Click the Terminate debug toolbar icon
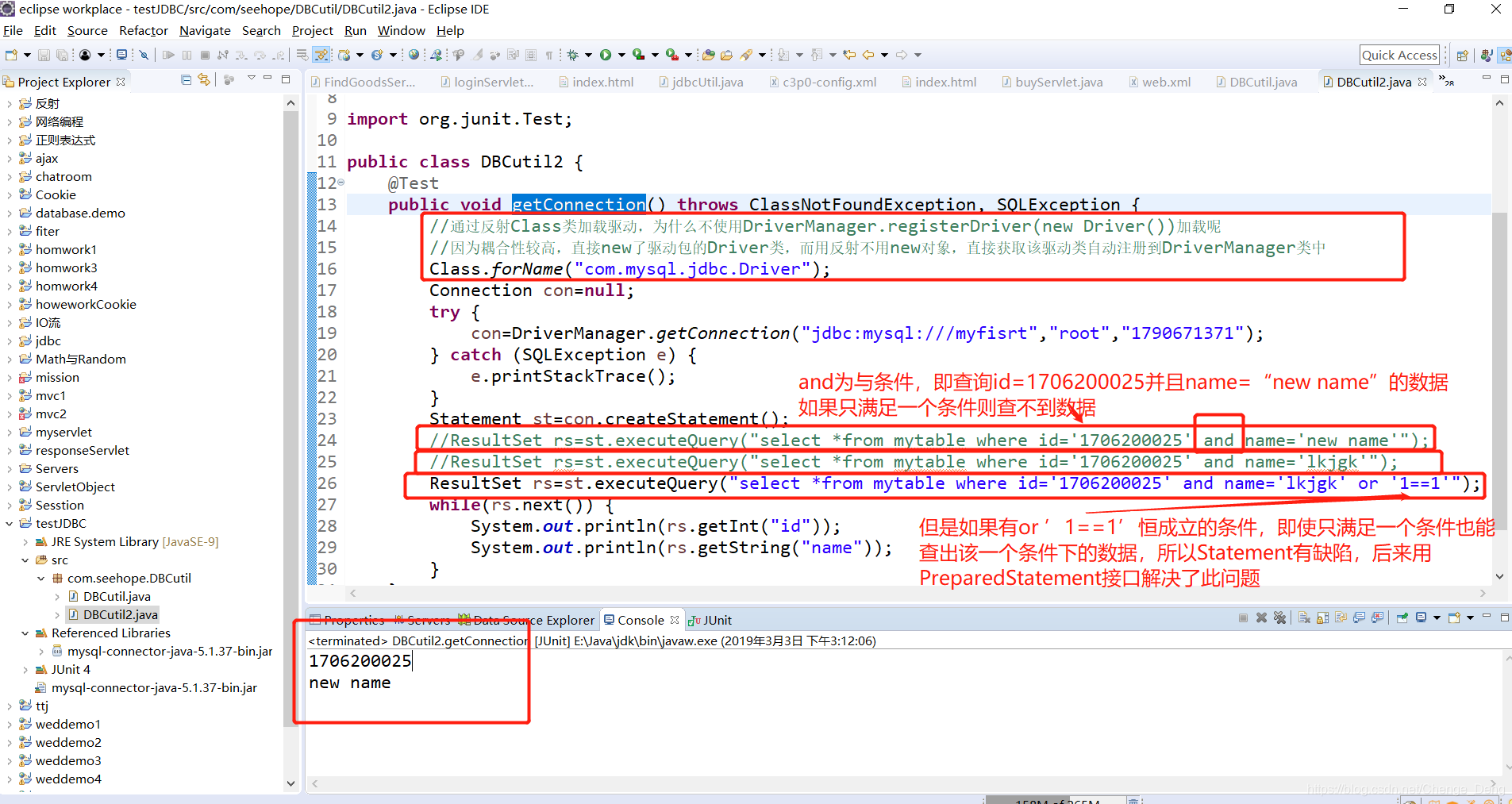 pyautogui.click(x=205, y=55)
